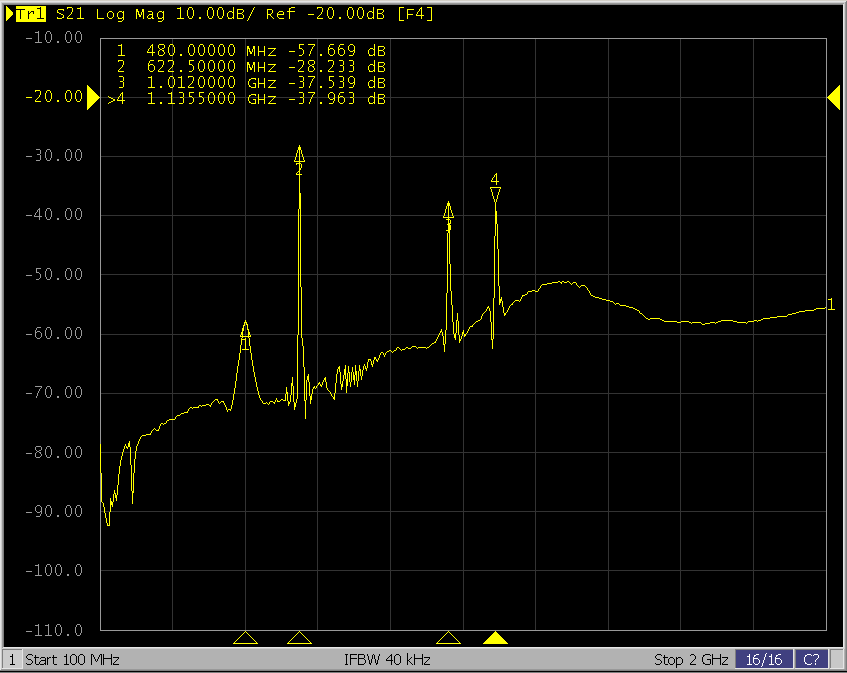Select marker 2 triangle on the tallest peak
The width and height of the screenshot is (847, 673).
(299, 154)
